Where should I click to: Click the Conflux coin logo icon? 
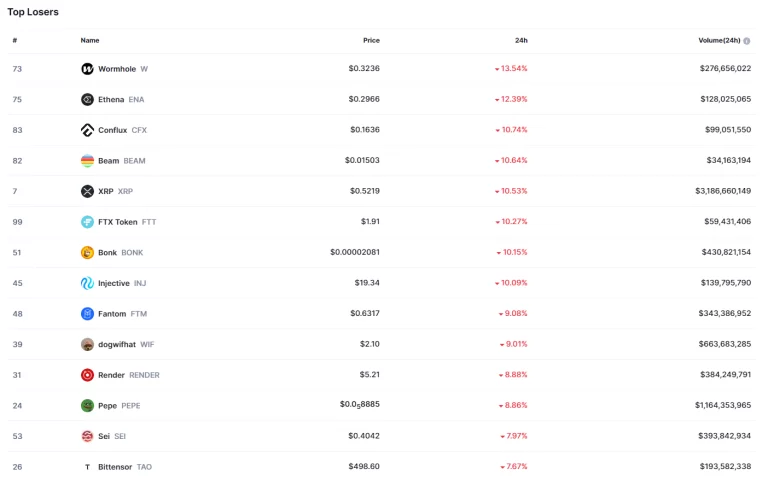pos(87,130)
